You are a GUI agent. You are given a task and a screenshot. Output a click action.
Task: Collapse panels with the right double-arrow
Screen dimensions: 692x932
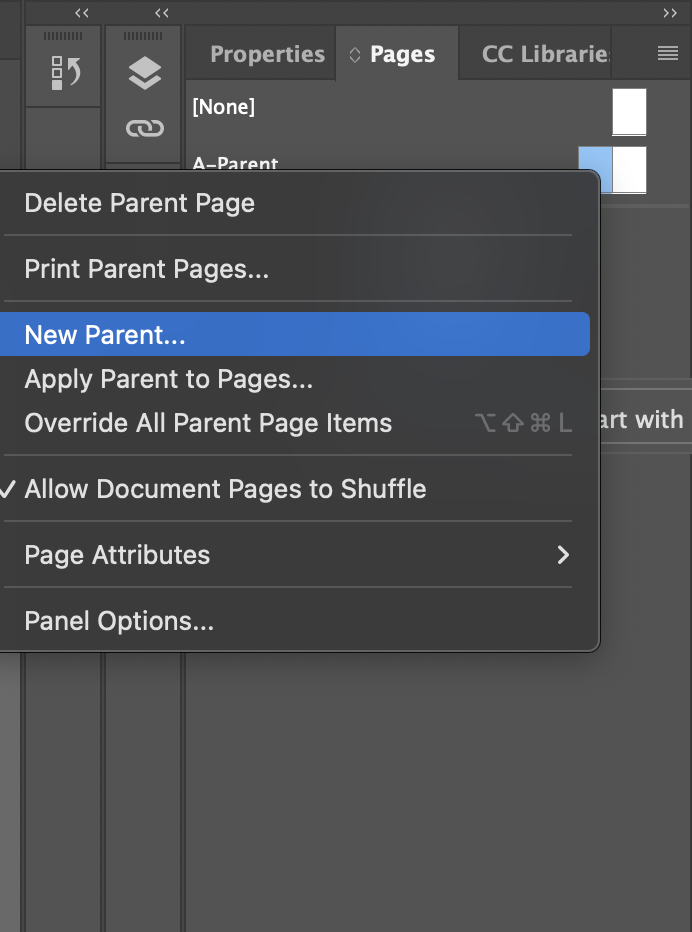pyautogui.click(x=670, y=13)
